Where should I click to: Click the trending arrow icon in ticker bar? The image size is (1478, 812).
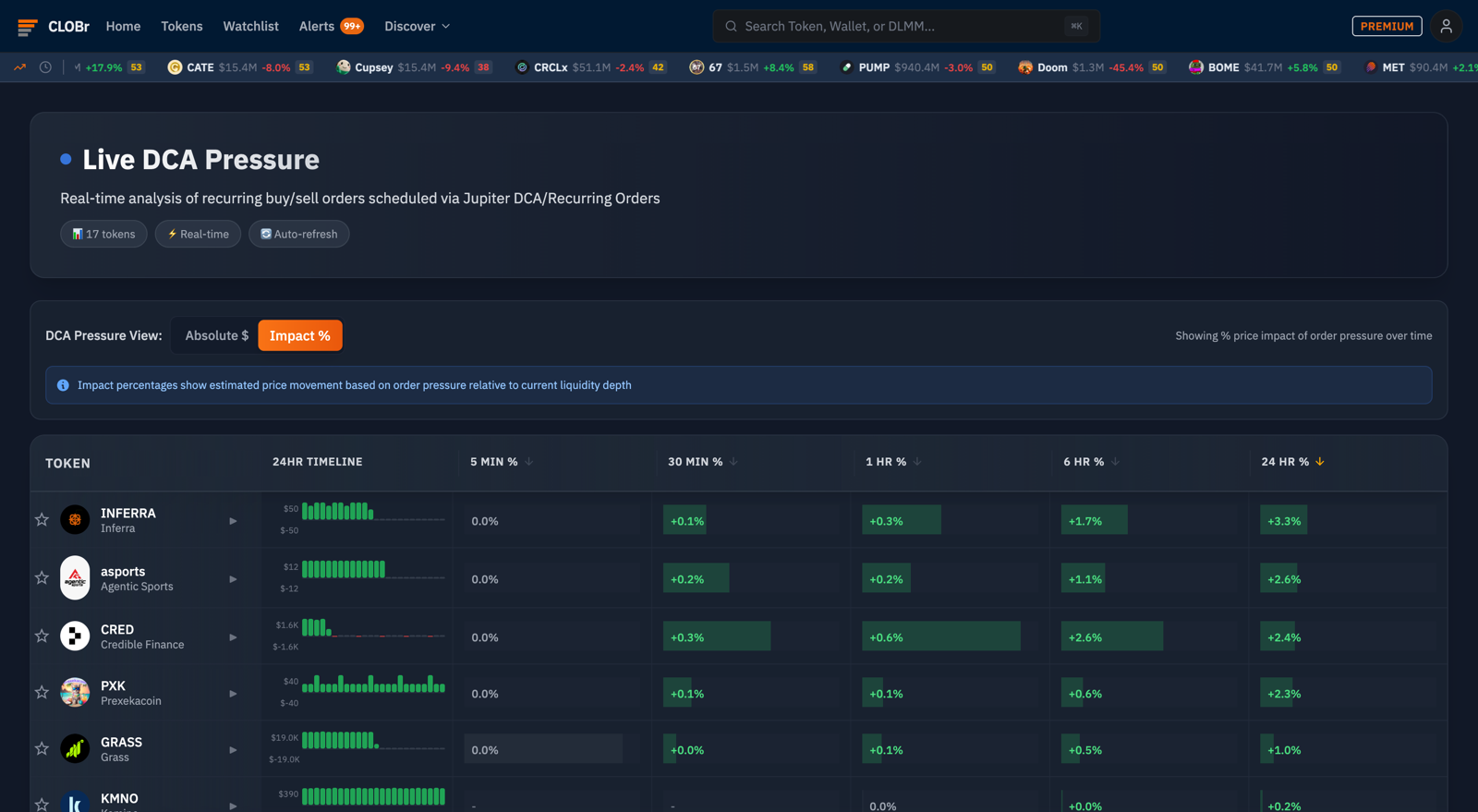[x=19, y=67]
